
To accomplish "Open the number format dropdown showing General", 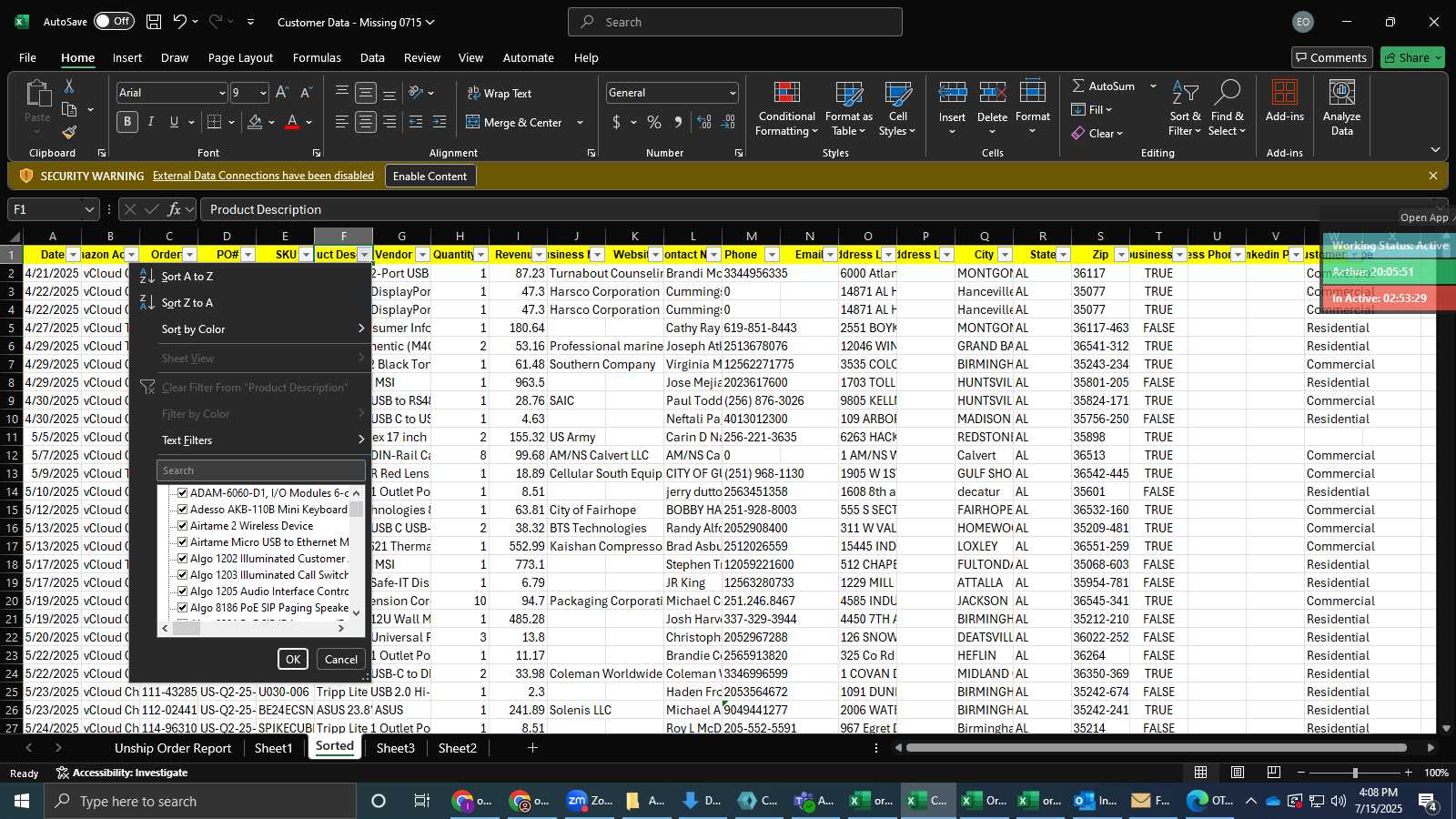I will [733, 93].
